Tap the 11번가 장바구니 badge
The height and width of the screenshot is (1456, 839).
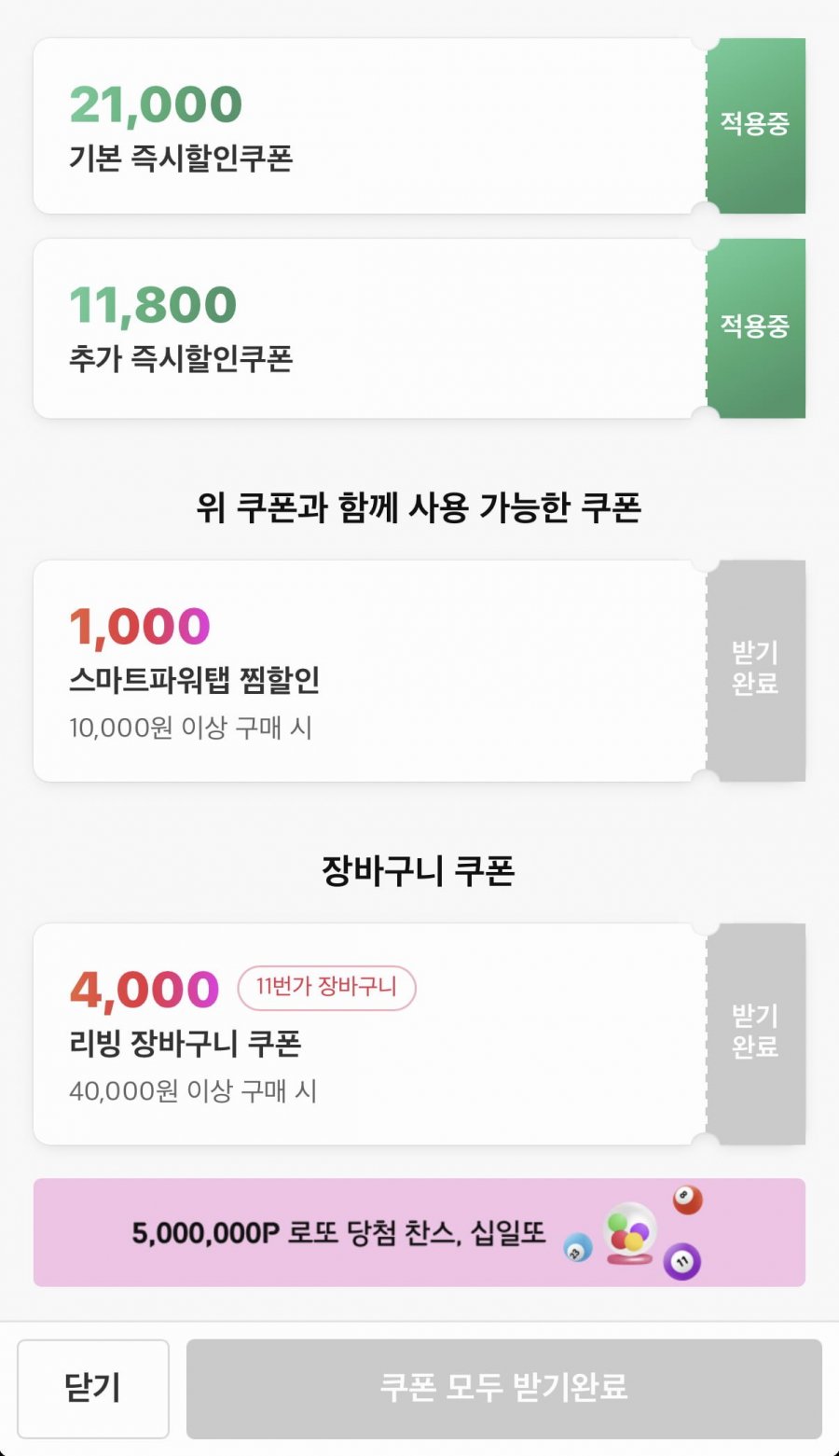point(326,988)
